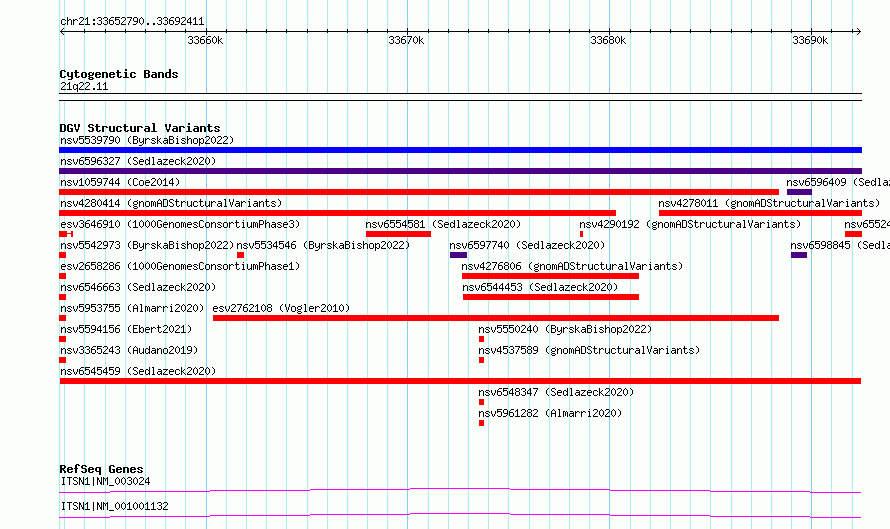Open the nsv6545459 (Sedlazeck2020) label
The width and height of the screenshot is (890, 529).
pos(138,371)
